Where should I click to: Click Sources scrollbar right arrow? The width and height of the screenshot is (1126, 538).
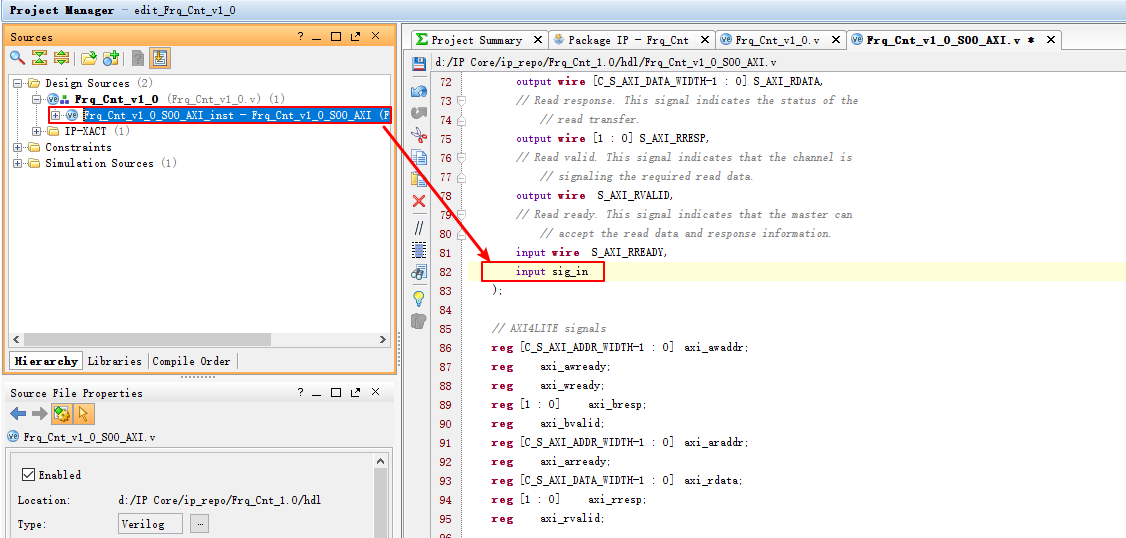(x=383, y=339)
